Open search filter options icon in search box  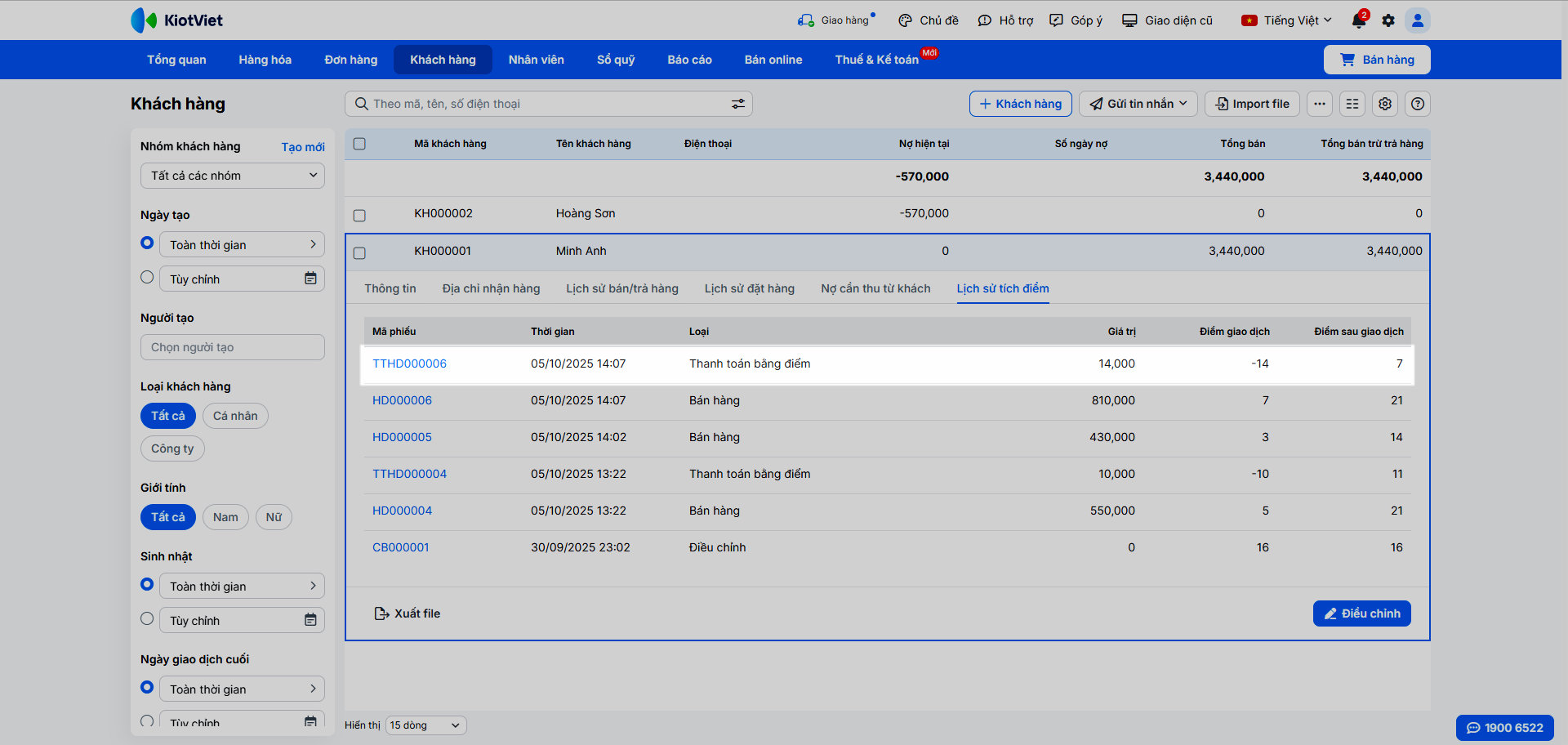(x=737, y=104)
